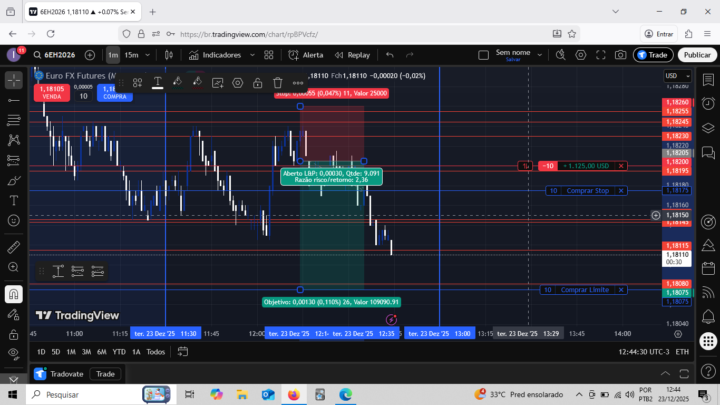Delete selected drawing with trash icon
This screenshot has height=405, width=720.
pos(278,83)
